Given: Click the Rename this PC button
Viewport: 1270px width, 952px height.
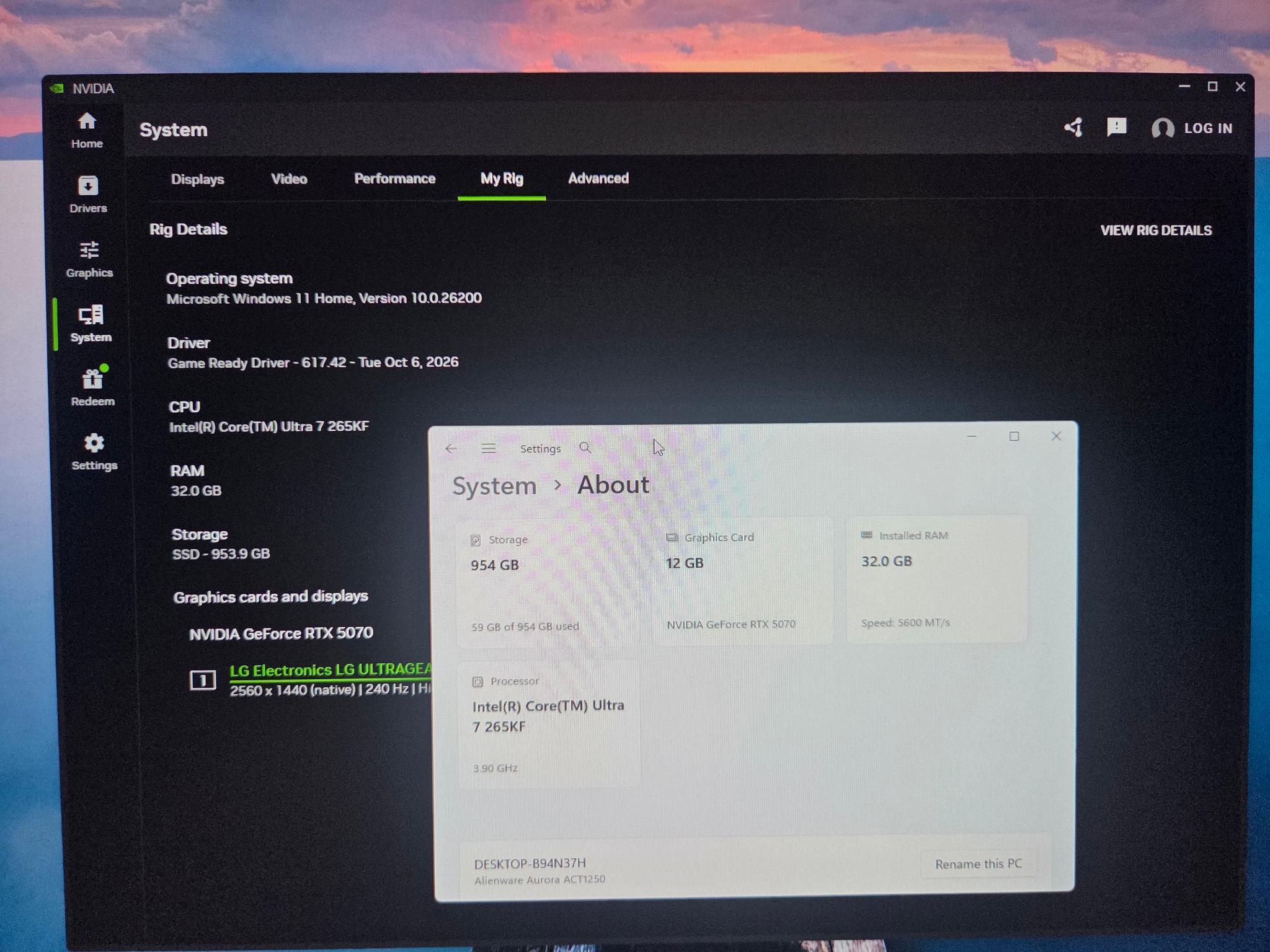Looking at the screenshot, I should coord(978,864).
